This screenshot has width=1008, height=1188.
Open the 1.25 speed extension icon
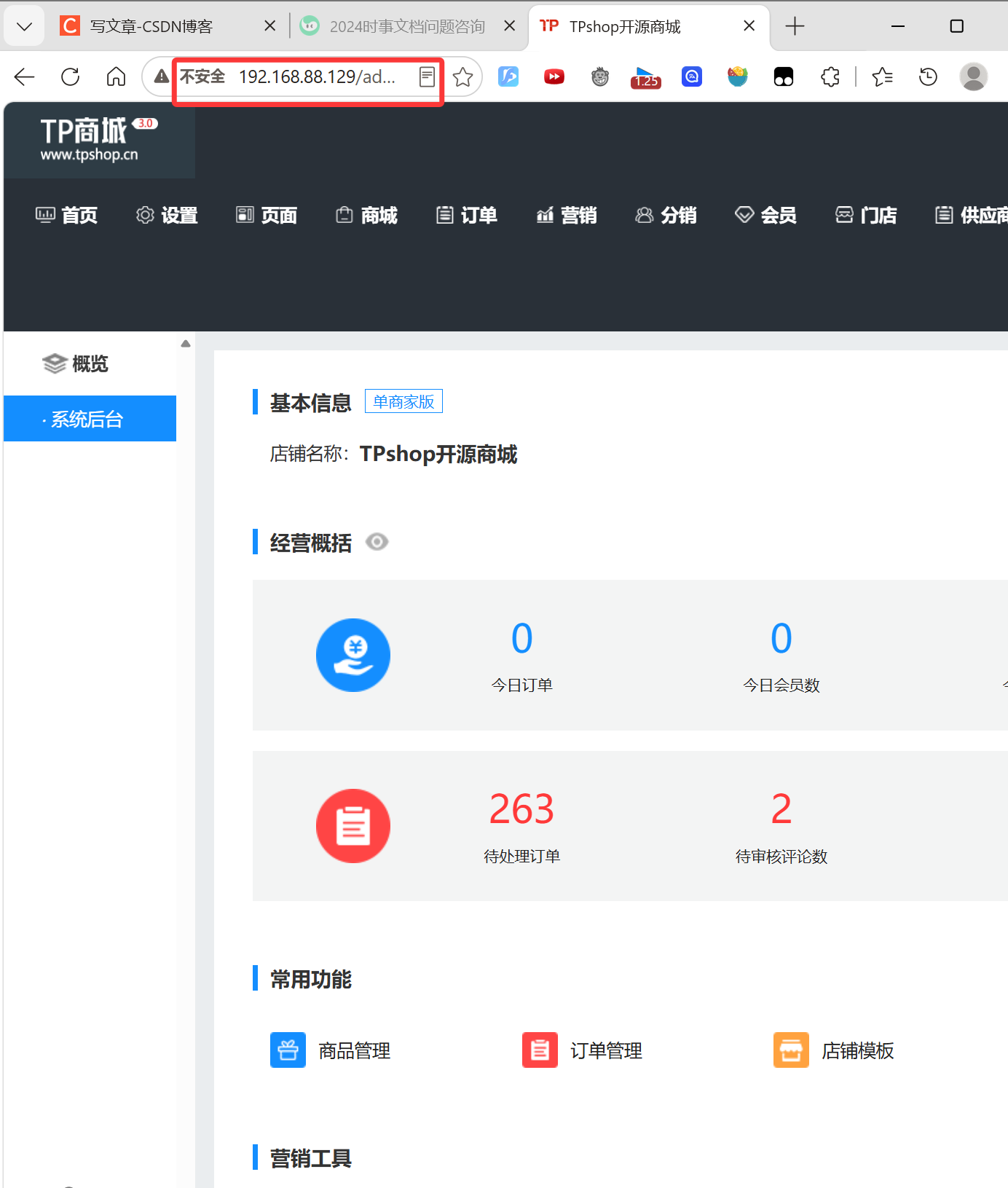pyautogui.click(x=646, y=77)
